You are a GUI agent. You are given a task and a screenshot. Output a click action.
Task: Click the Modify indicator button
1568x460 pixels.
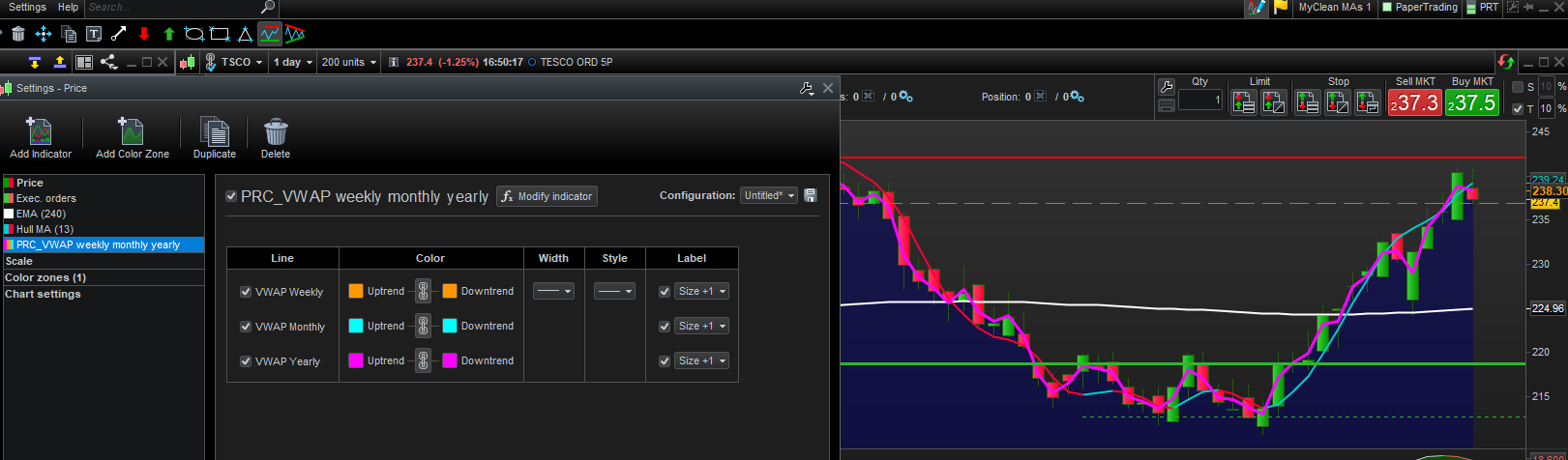click(x=547, y=196)
